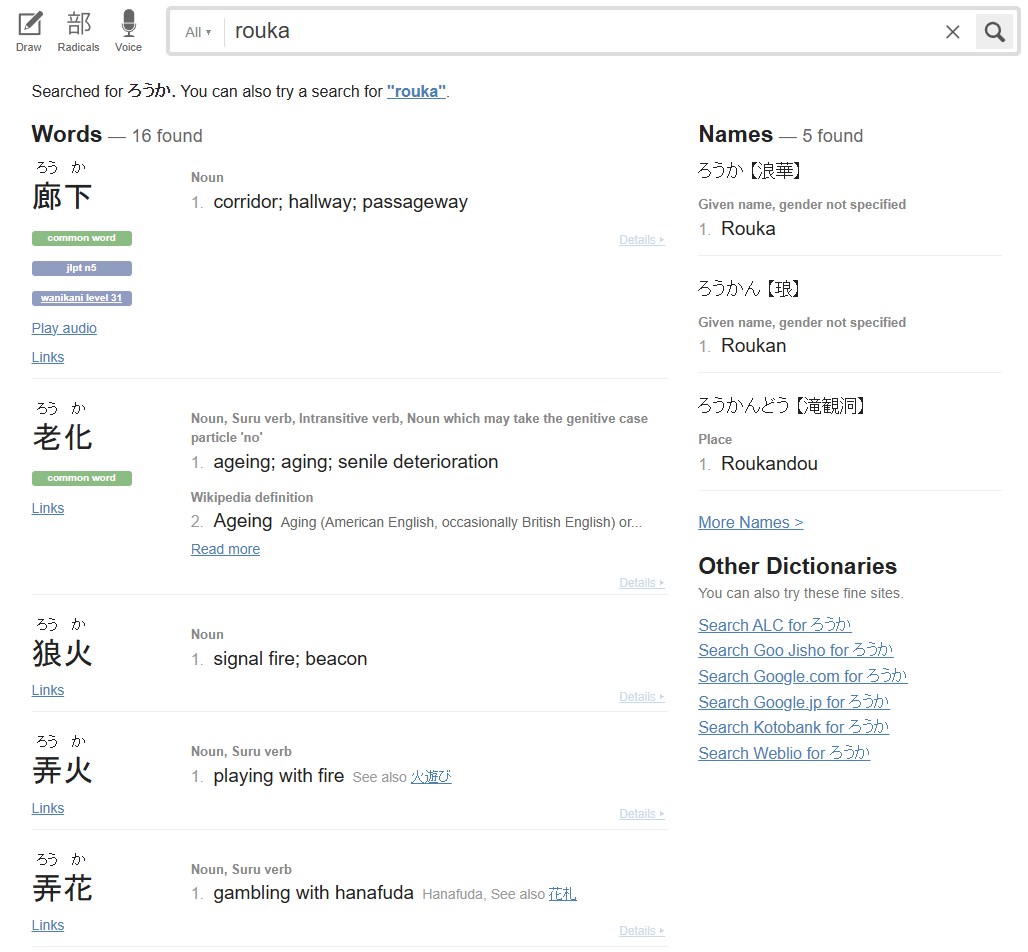Viewport: 1028px width, 952px height.
Task: Click the kanji word 弄火
Action: tap(62, 770)
